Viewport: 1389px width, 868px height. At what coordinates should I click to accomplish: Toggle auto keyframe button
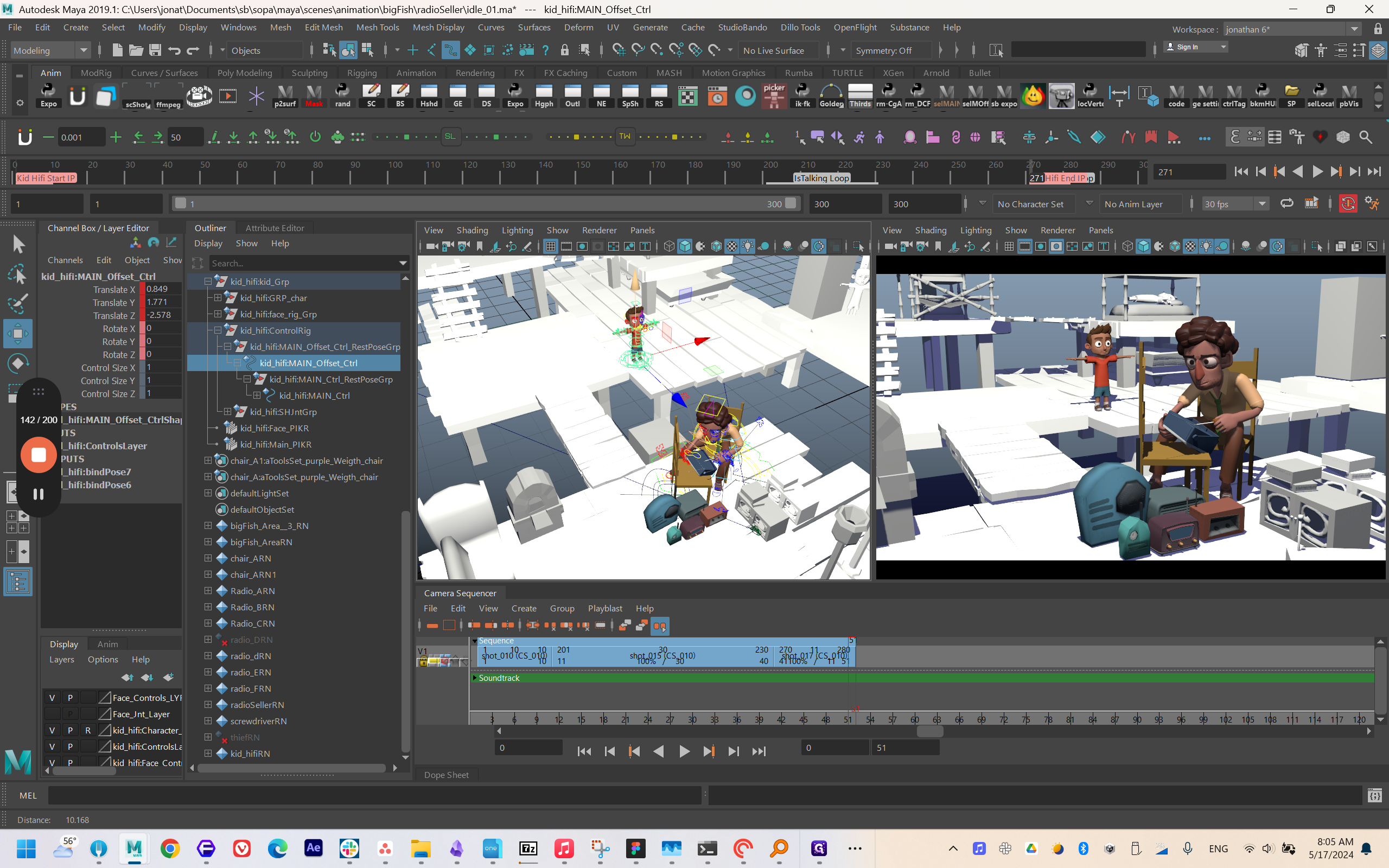click(1348, 203)
